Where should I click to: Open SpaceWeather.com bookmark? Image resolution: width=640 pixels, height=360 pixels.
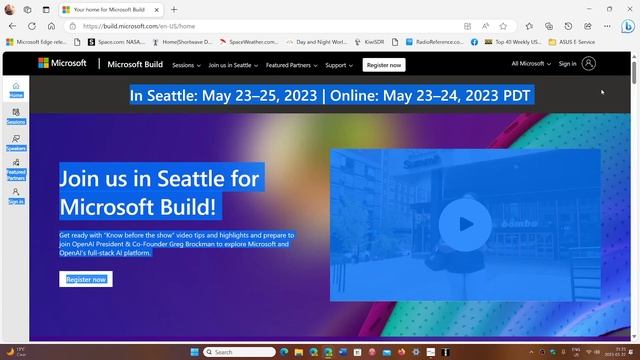[x=249, y=42]
